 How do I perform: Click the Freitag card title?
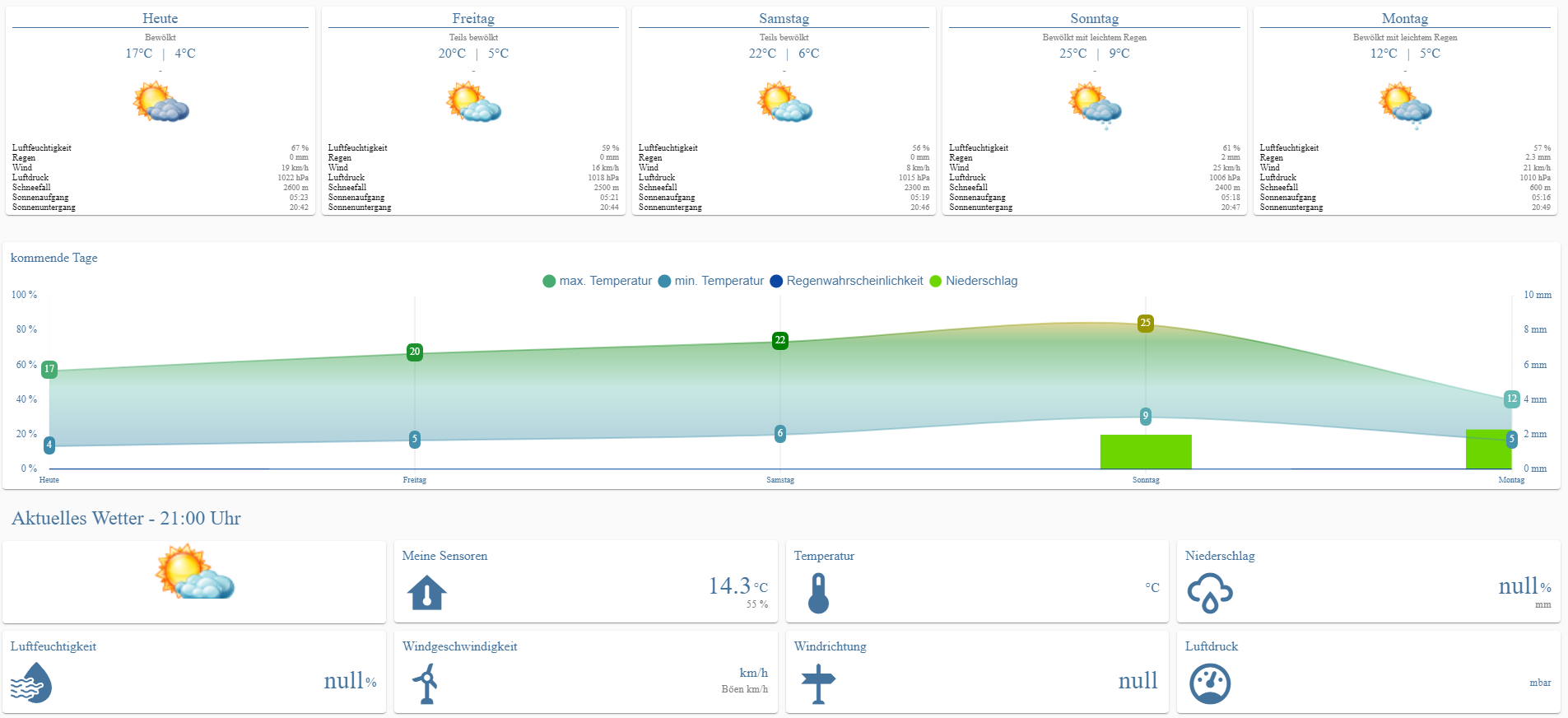(473, 18)
